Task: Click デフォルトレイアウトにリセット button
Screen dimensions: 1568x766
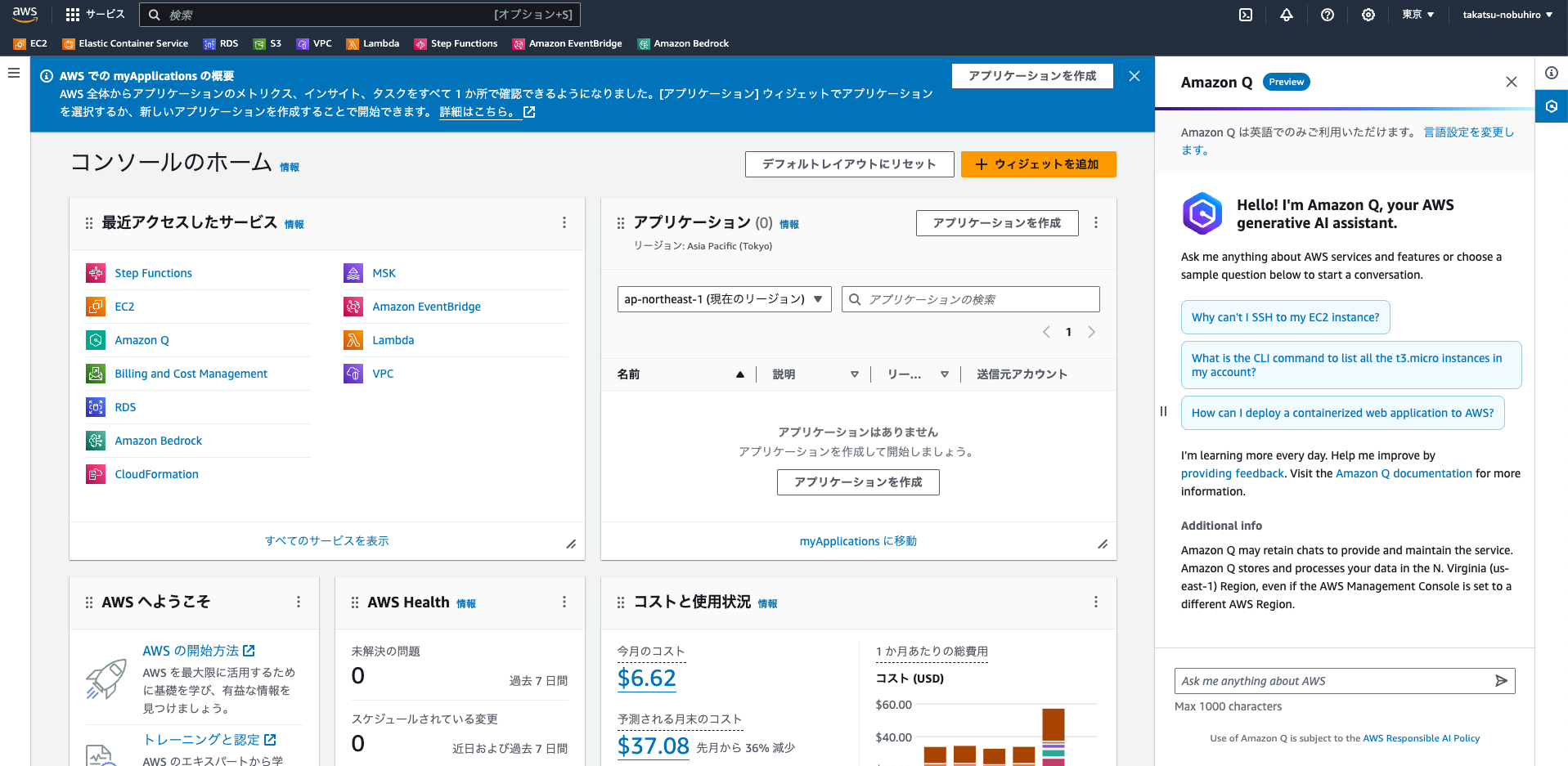Action: point(849,164)
